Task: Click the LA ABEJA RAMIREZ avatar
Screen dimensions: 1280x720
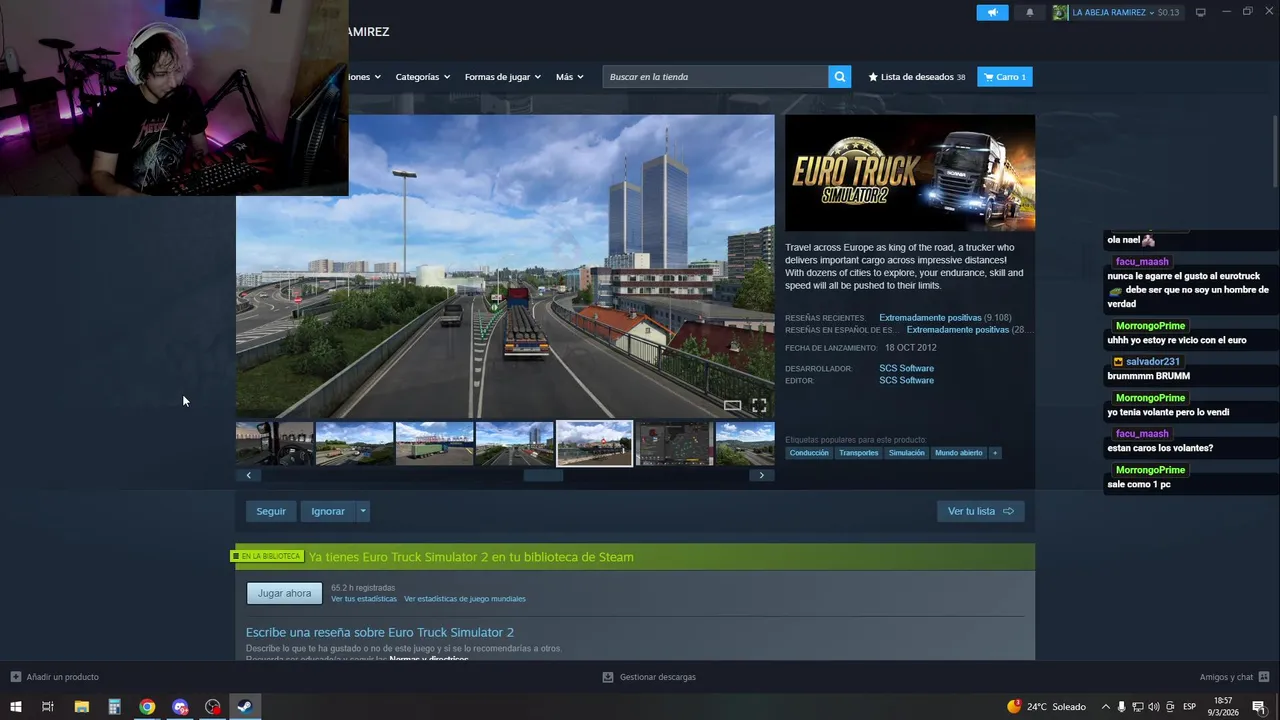Action: click(x=1060, y=12)
